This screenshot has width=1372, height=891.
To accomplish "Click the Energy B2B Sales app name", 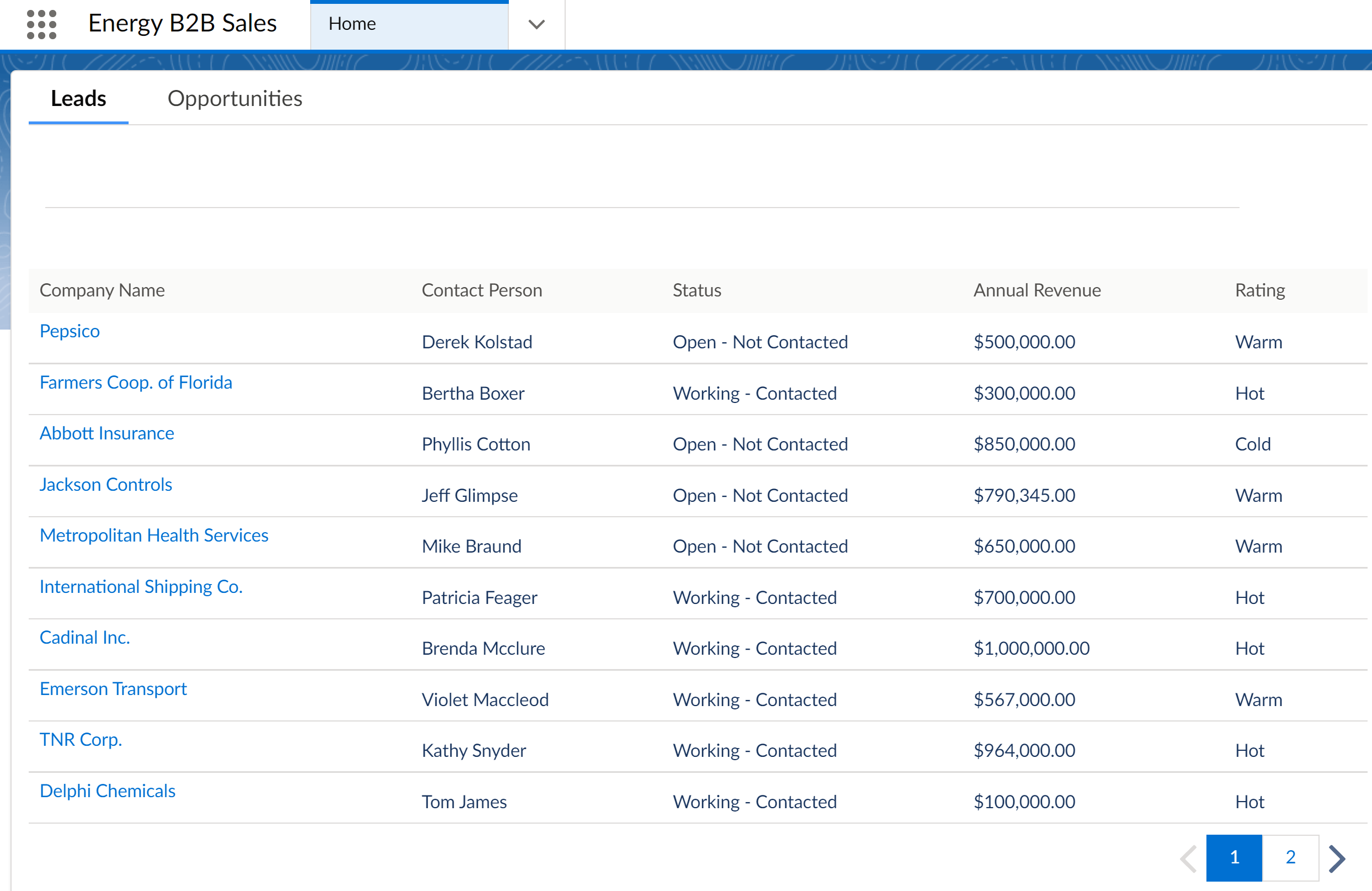I will click(182, 23).
